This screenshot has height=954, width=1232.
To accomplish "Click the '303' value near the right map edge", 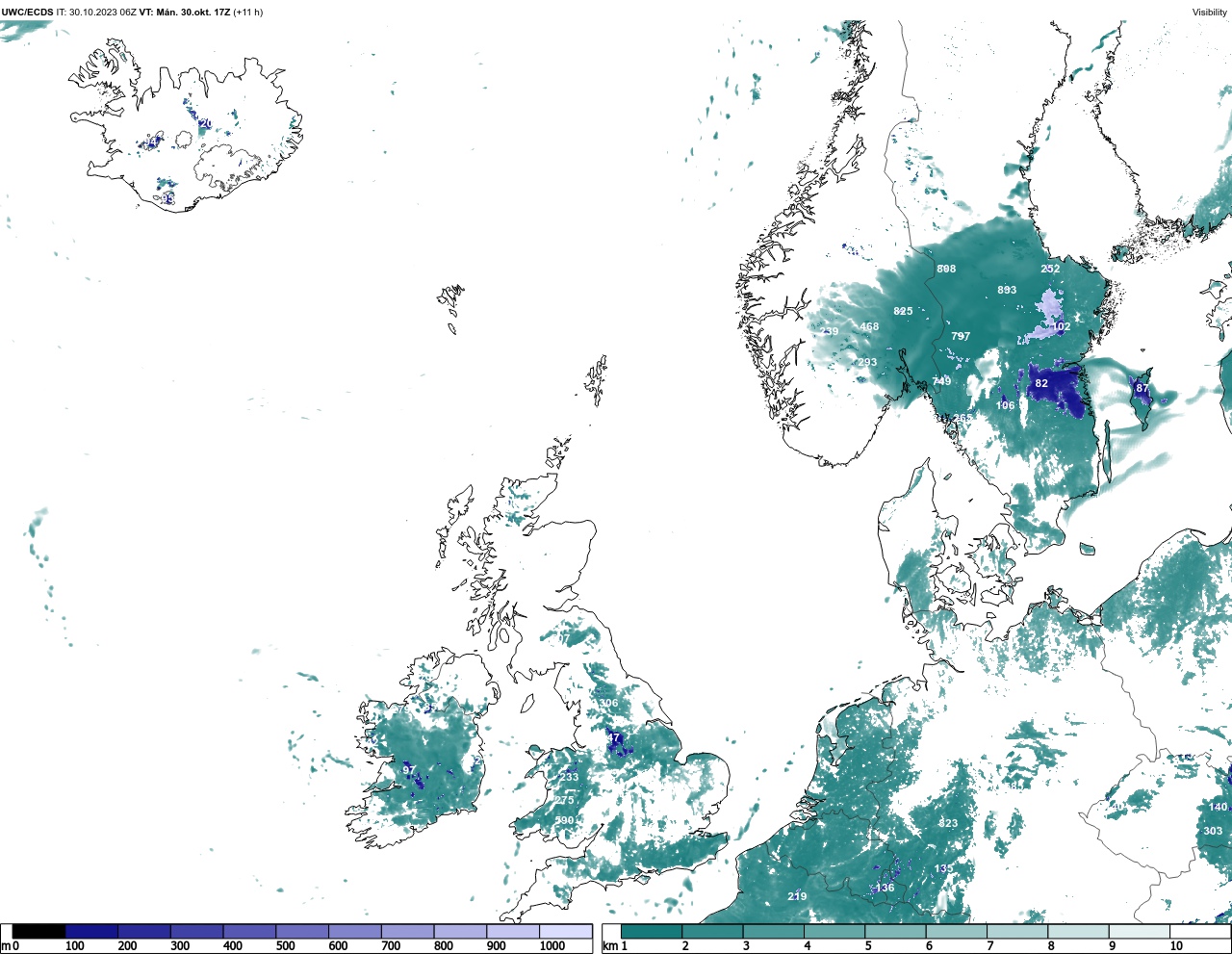I will coord(1213,831).
